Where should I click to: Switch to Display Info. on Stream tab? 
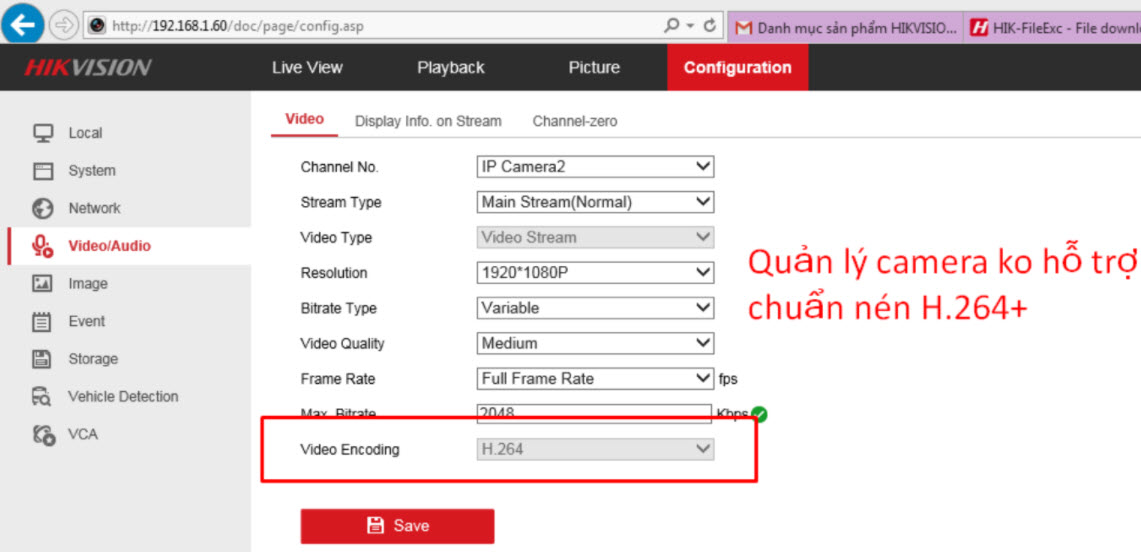click(428, 121)
